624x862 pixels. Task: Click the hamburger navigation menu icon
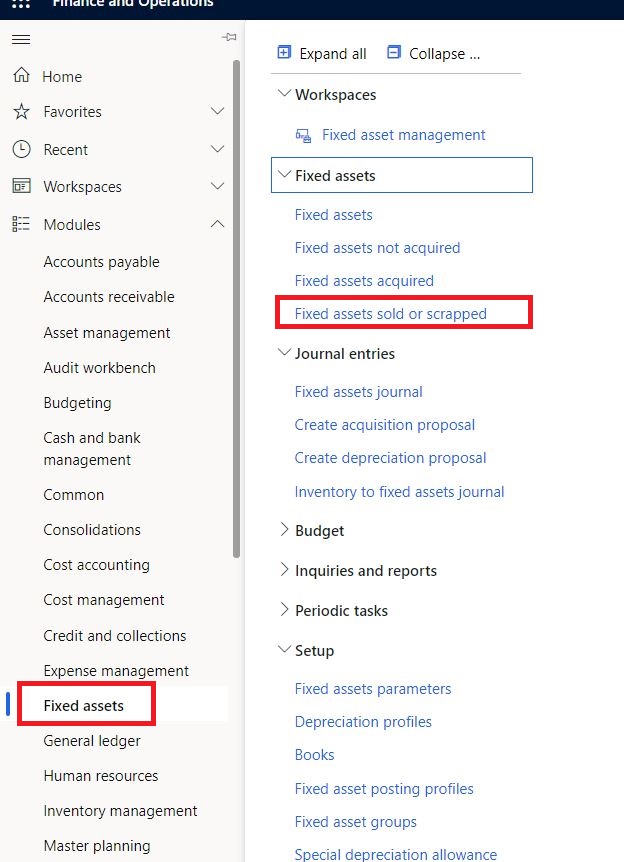20,39
